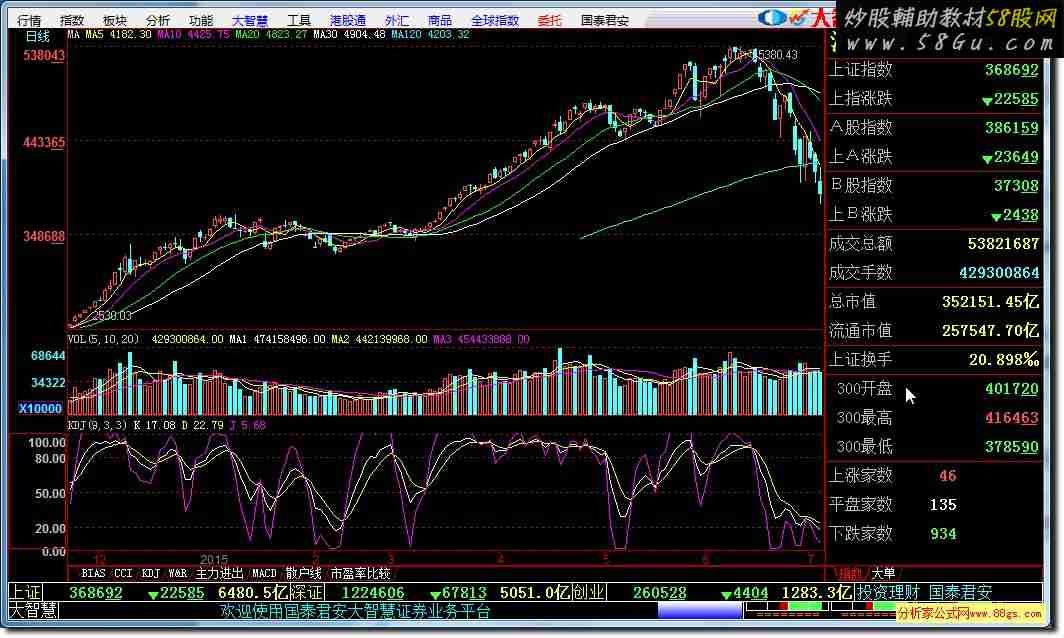The height and width of the screenshot is (638, 1064).
Task: Click the 深证 index button in the status bar
Action: [x=306, y=593]
